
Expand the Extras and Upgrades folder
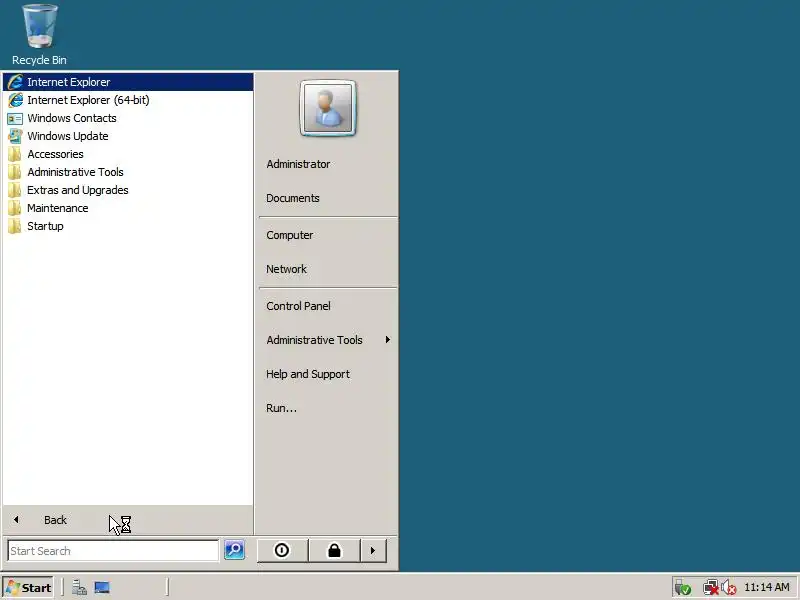click(128, 190)
